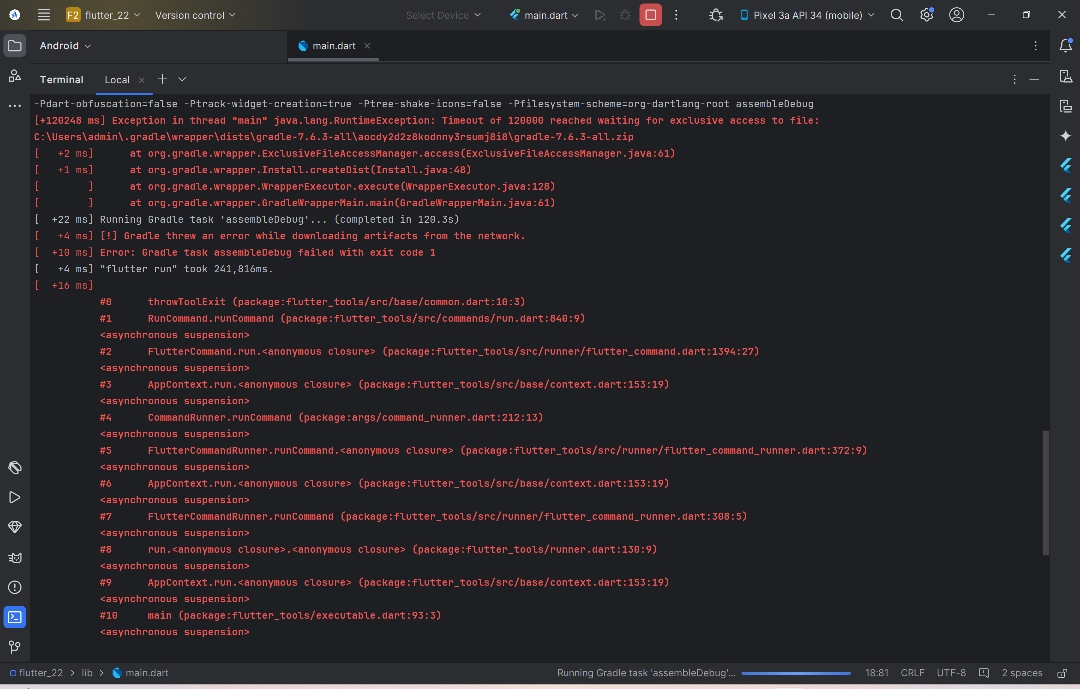Select the Local terminal tab

(116, 79)
